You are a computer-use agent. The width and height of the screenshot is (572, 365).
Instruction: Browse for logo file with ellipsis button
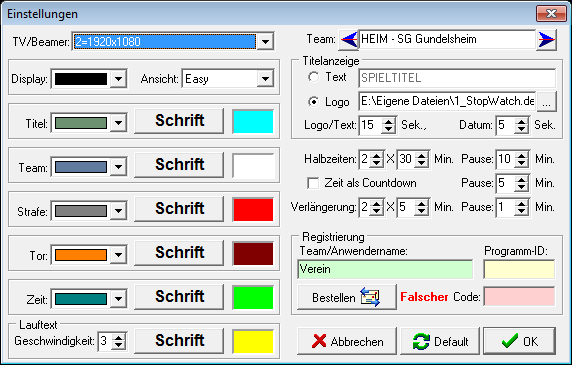(x=546, y=102)
